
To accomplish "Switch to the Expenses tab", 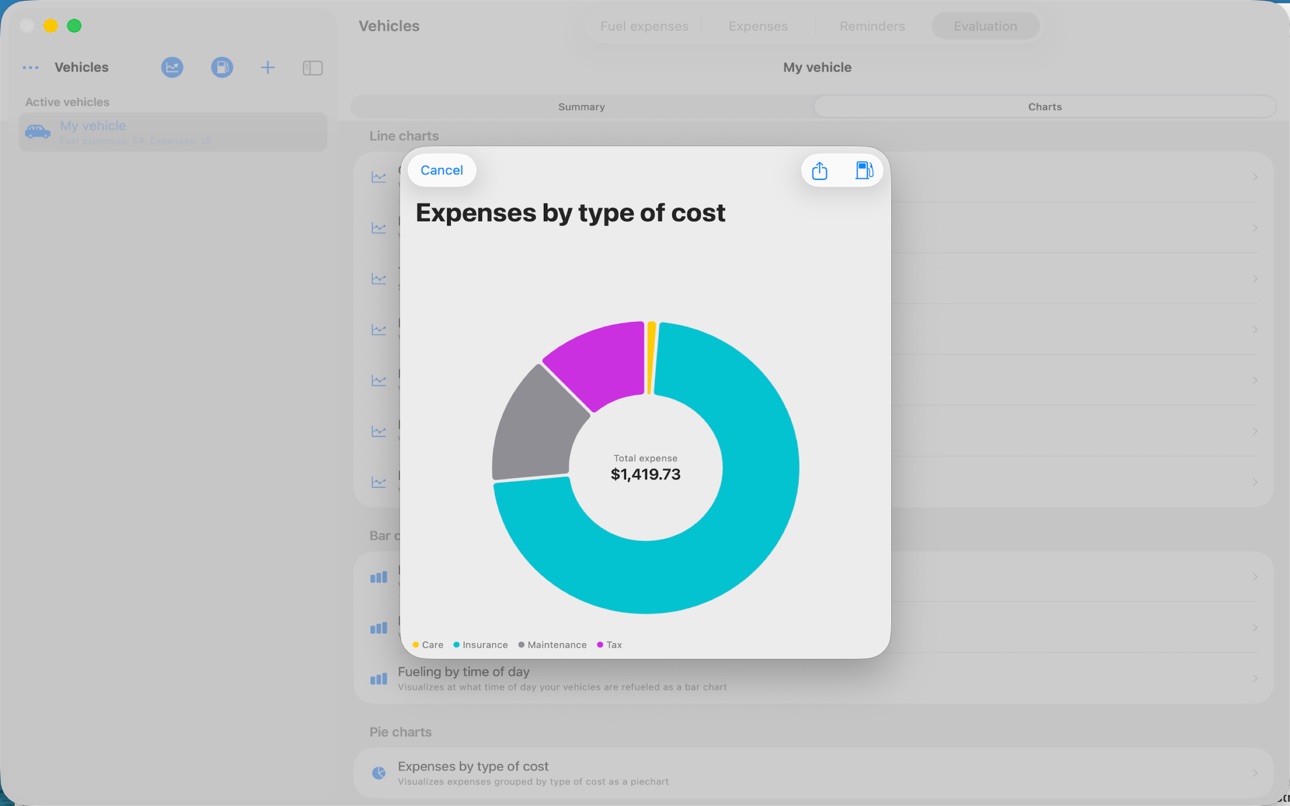I will coord(758,26).
